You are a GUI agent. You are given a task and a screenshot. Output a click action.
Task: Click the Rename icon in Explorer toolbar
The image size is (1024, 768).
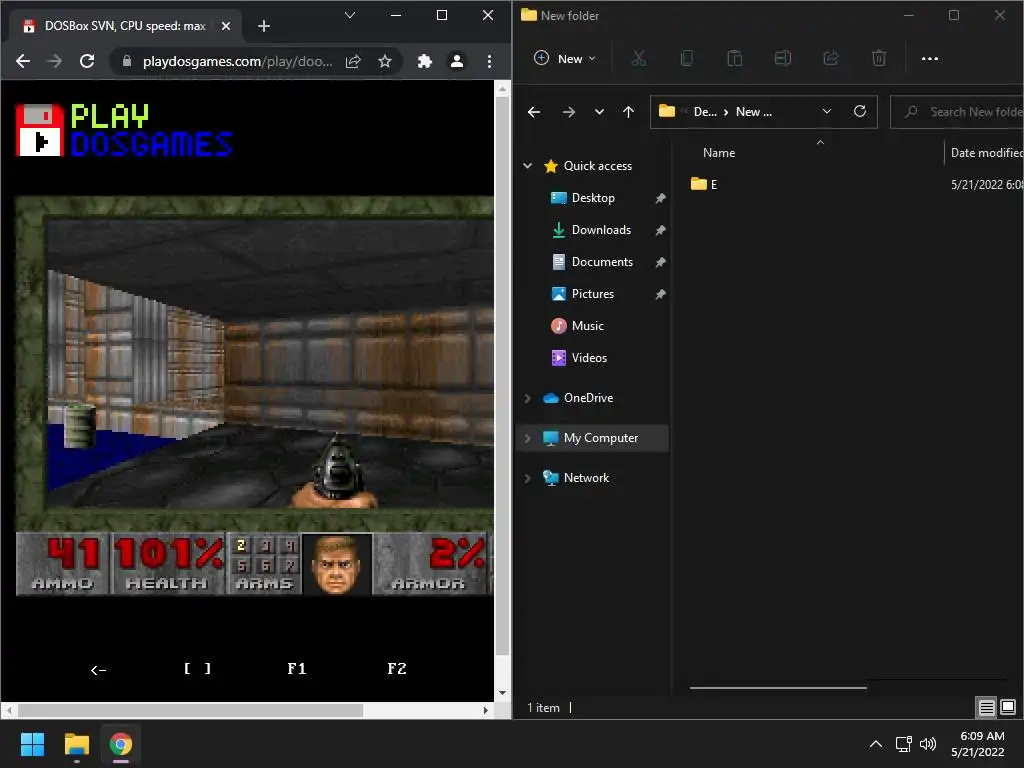pos(782,59)
